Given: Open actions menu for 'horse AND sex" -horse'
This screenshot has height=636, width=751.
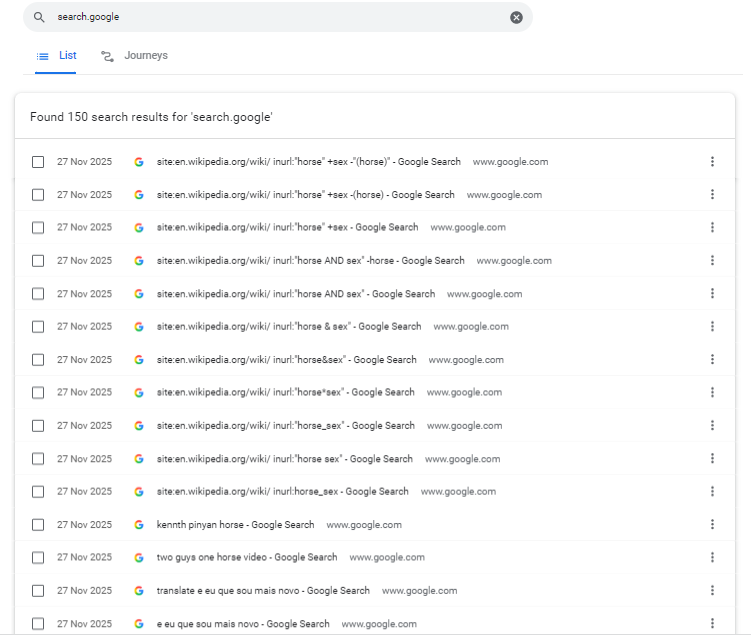Looking at the screenshot, I should (712, 260).
